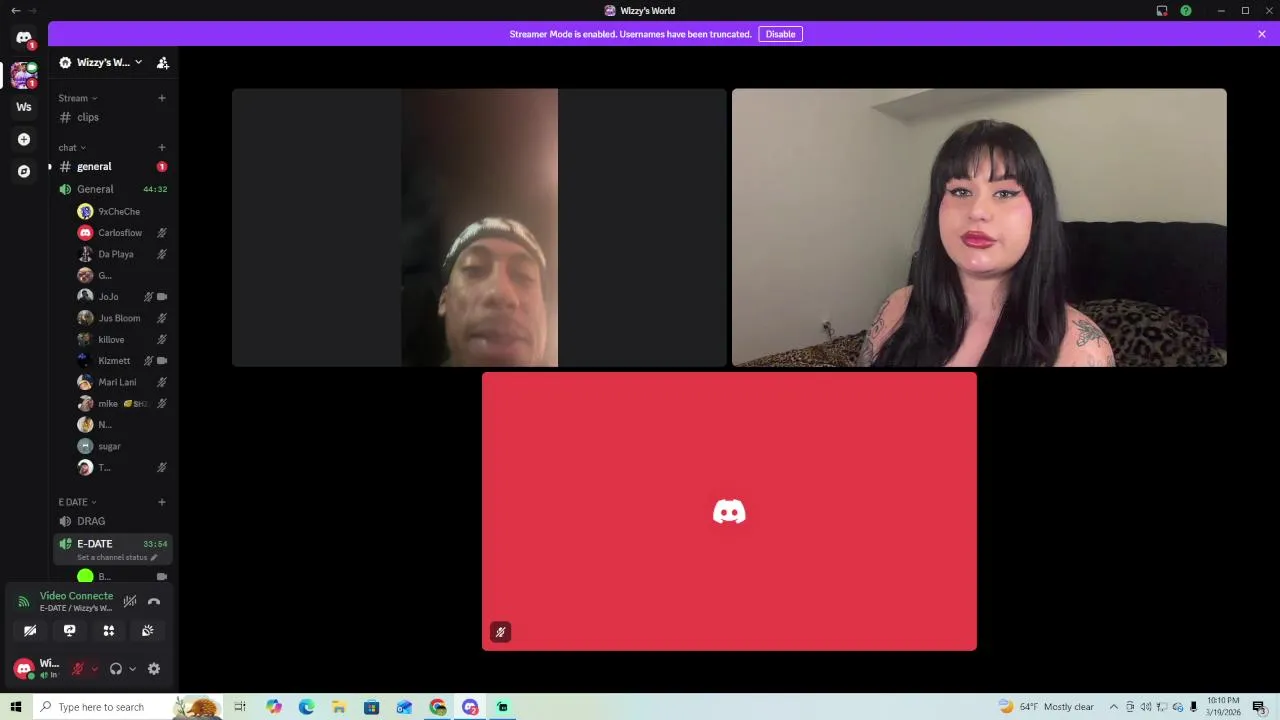The width and height of the screenshot is (1280, 720).
Task: Select user 9xCheChe in voice list
Action: pyautogui.click(x=122, y=212)
